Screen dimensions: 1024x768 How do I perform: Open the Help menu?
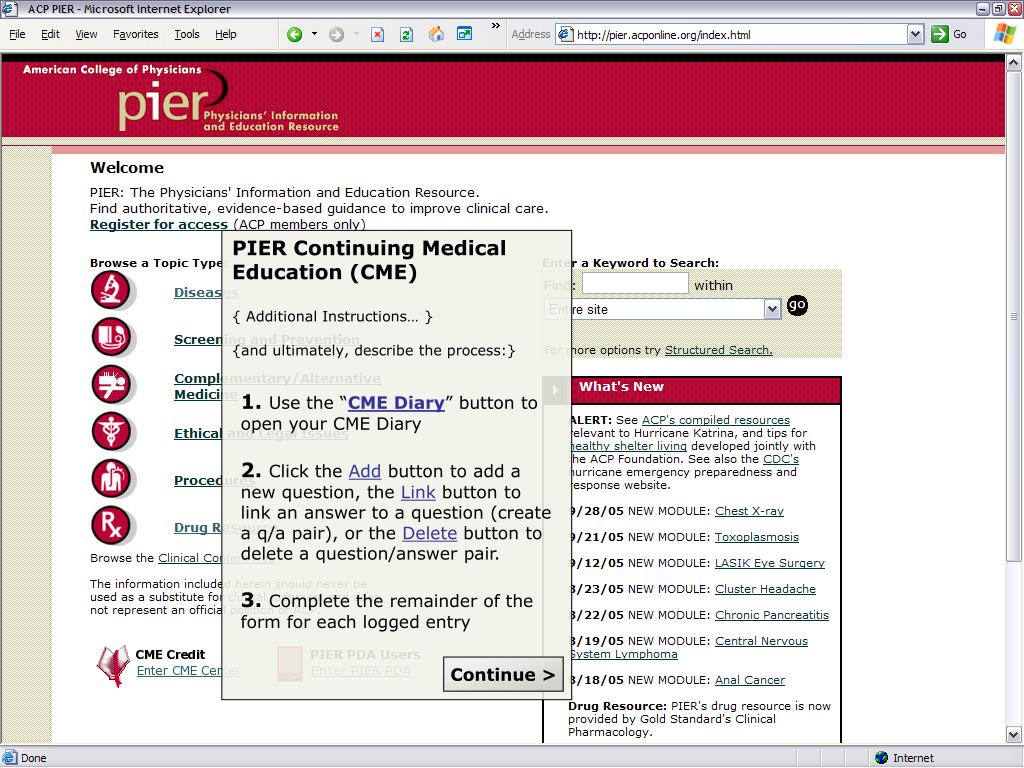pyautogui.click(x=226, y=35)
